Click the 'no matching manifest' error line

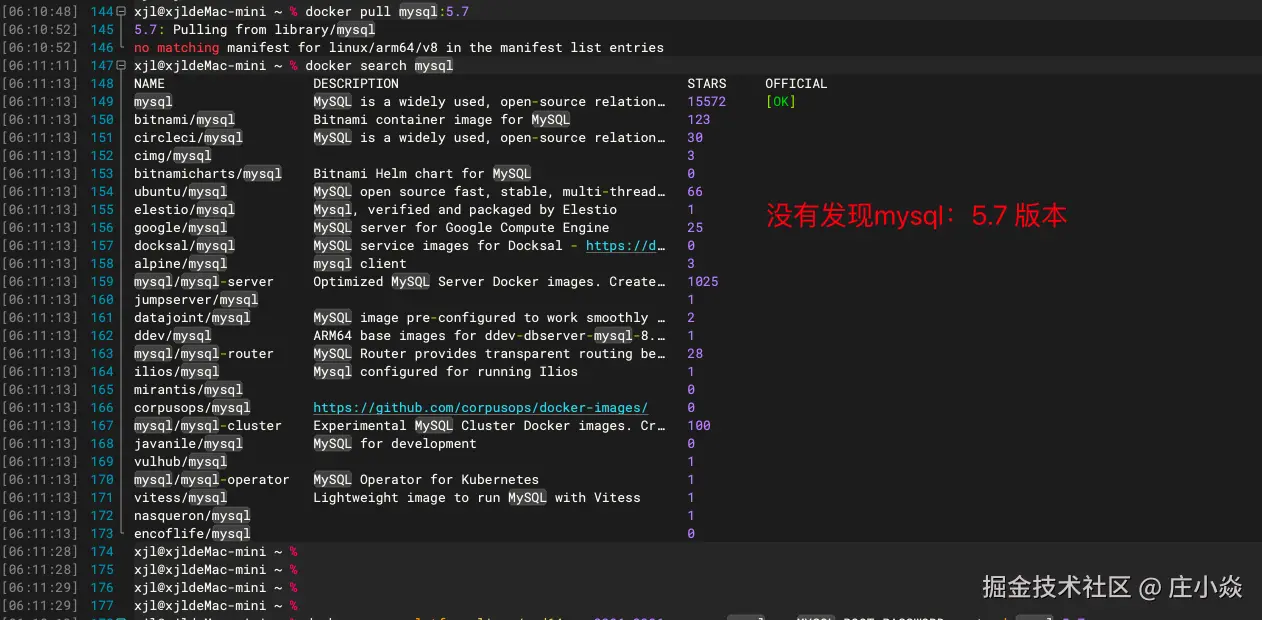point(399,48)
